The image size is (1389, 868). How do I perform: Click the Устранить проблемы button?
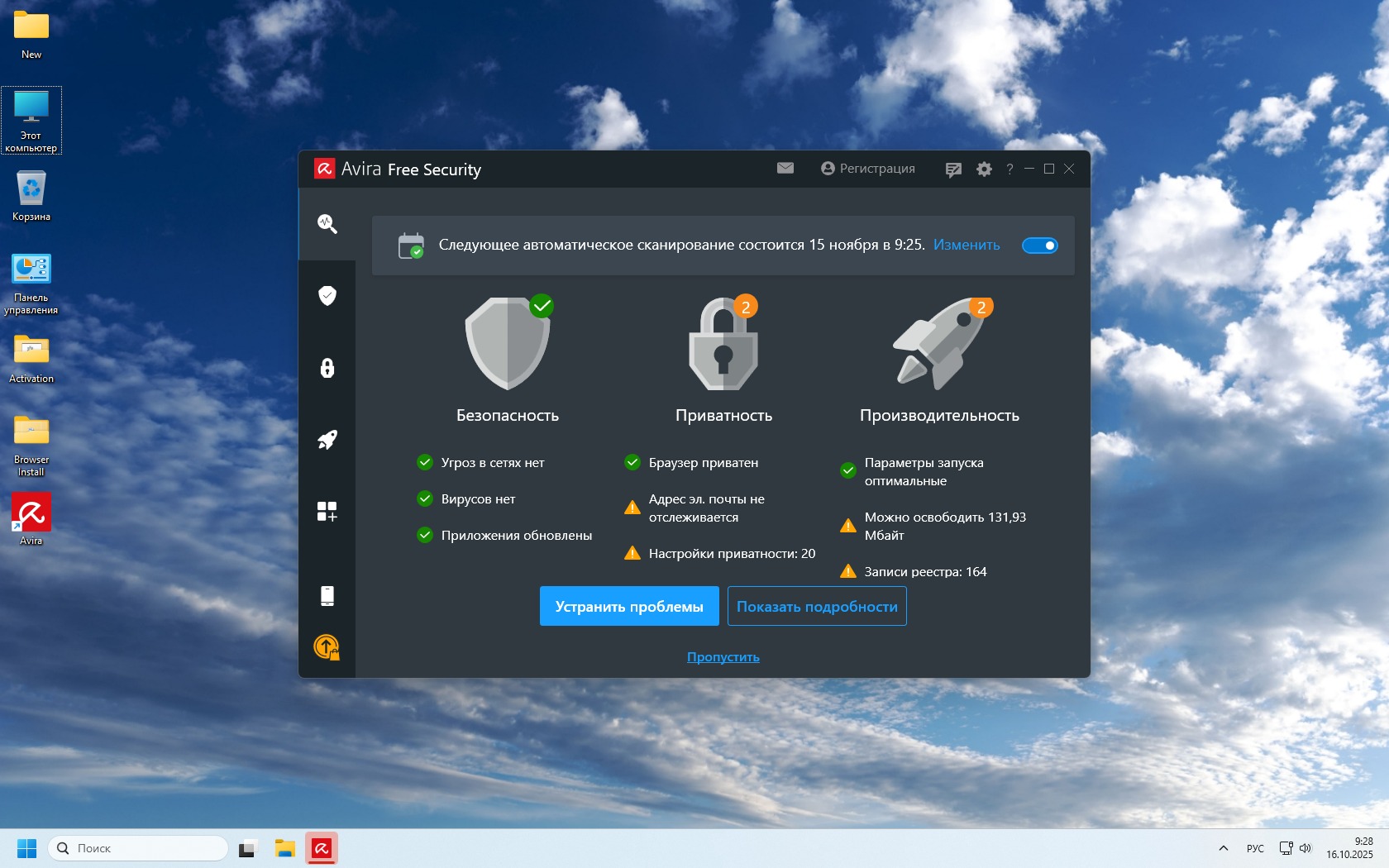pos(629,606)
